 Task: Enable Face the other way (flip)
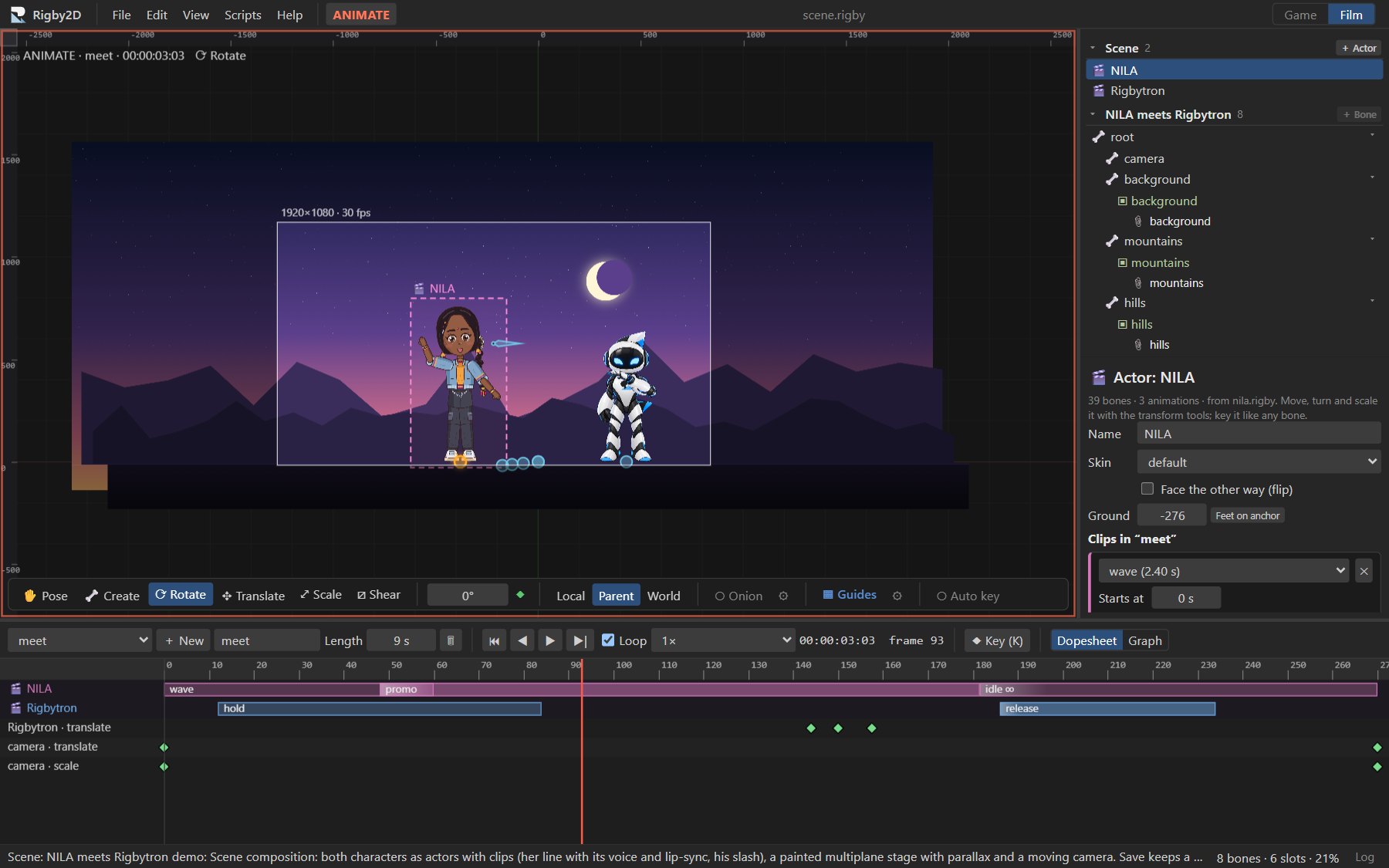1147,488
